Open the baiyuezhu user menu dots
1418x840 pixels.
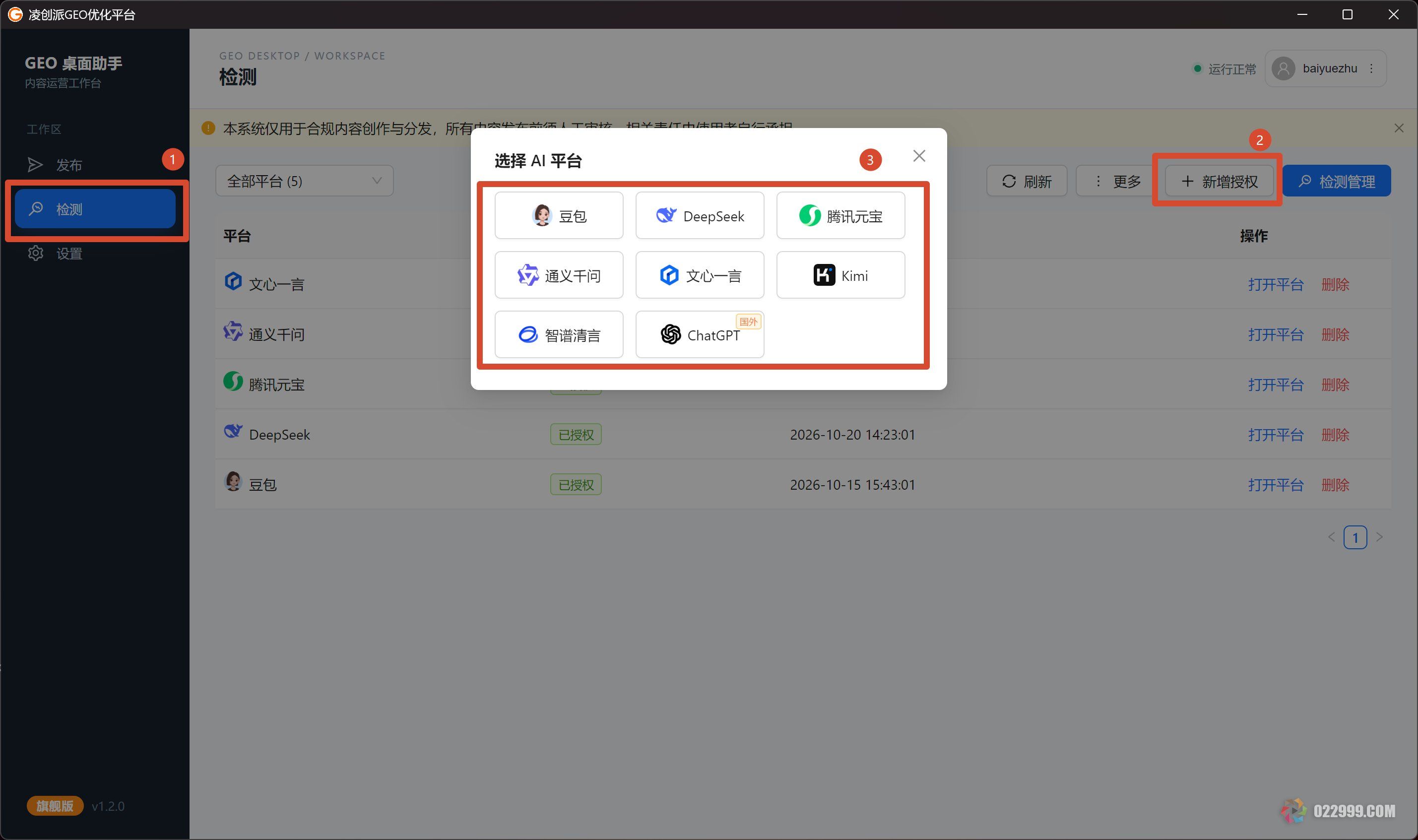tap(1371, 68)
